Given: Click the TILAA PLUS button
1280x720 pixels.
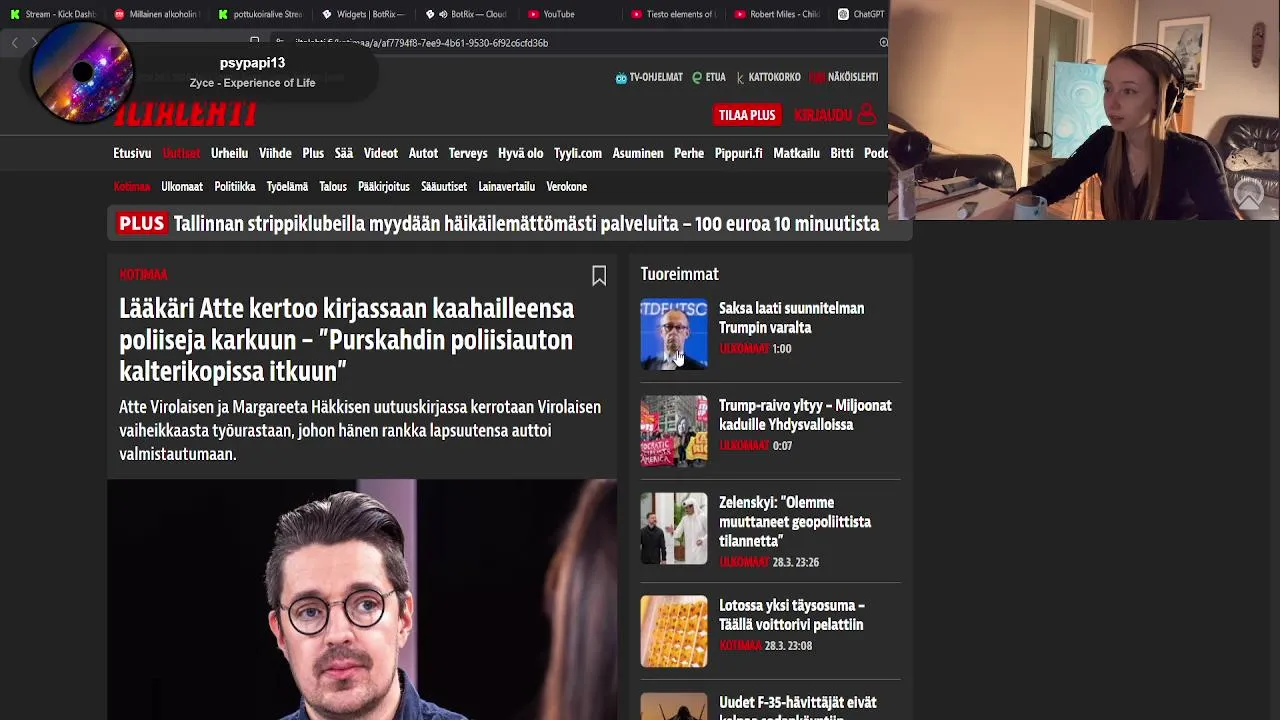Looking at the screenshot, I should (x=747, y=115).
